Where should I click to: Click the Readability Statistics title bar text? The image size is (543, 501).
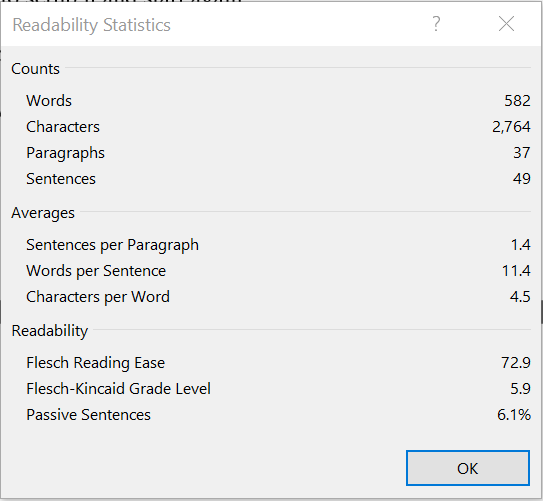(x=91, y=25)
